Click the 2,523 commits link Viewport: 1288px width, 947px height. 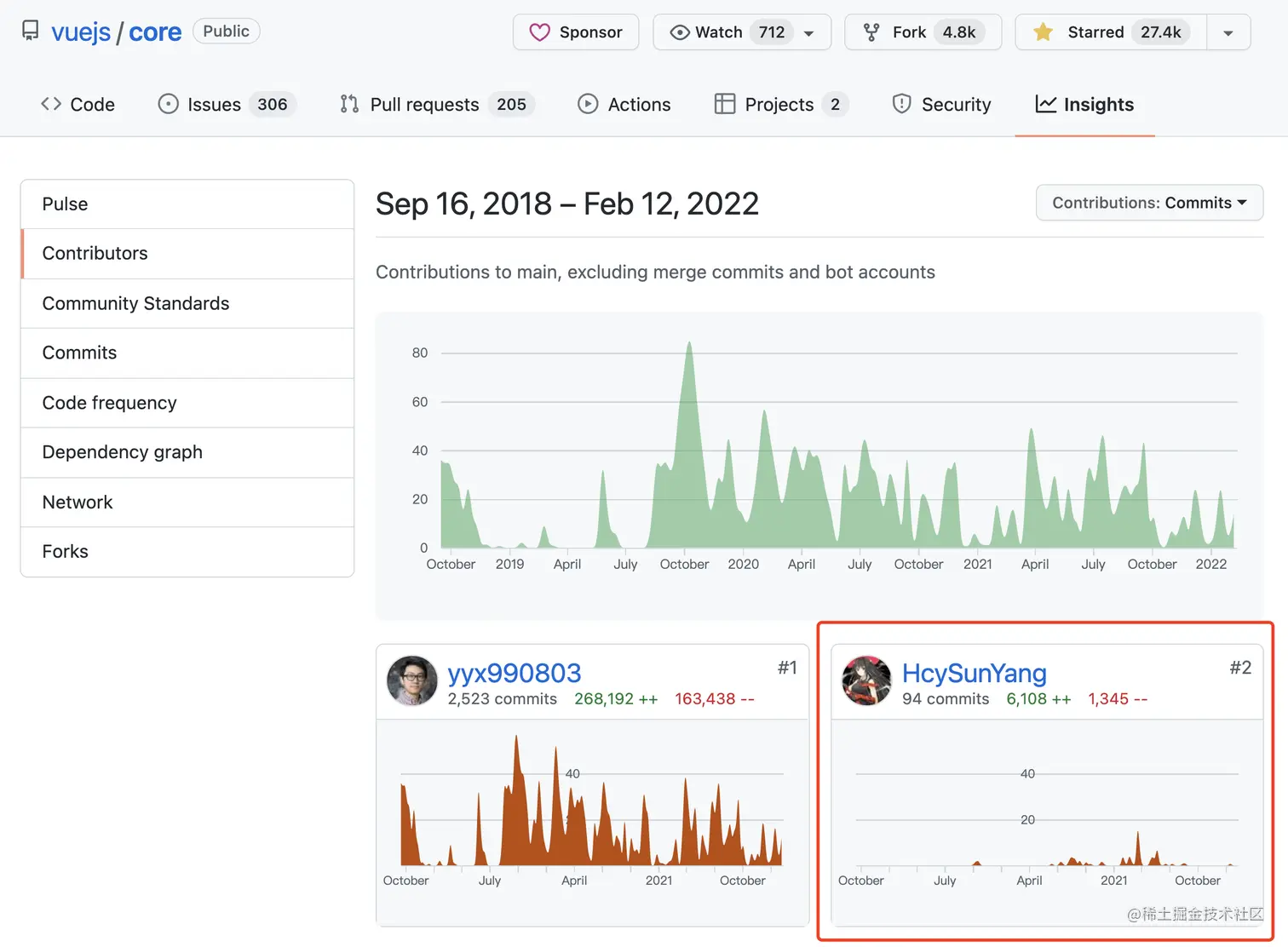(503, 699)
